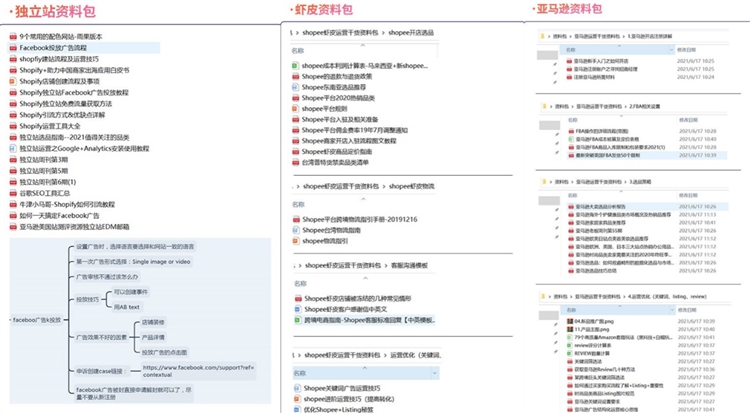Click 修改日期 column header in 3.选品策略 folder
The height and width of the screenshot is (413, 750).
pos(688,195)
